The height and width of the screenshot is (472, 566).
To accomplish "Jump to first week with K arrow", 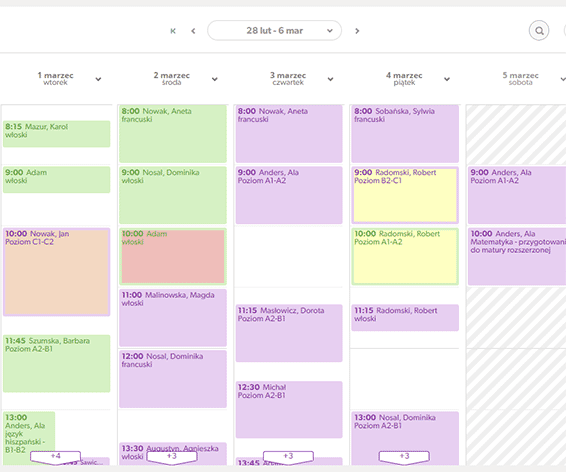I will (x=173, y=31).
